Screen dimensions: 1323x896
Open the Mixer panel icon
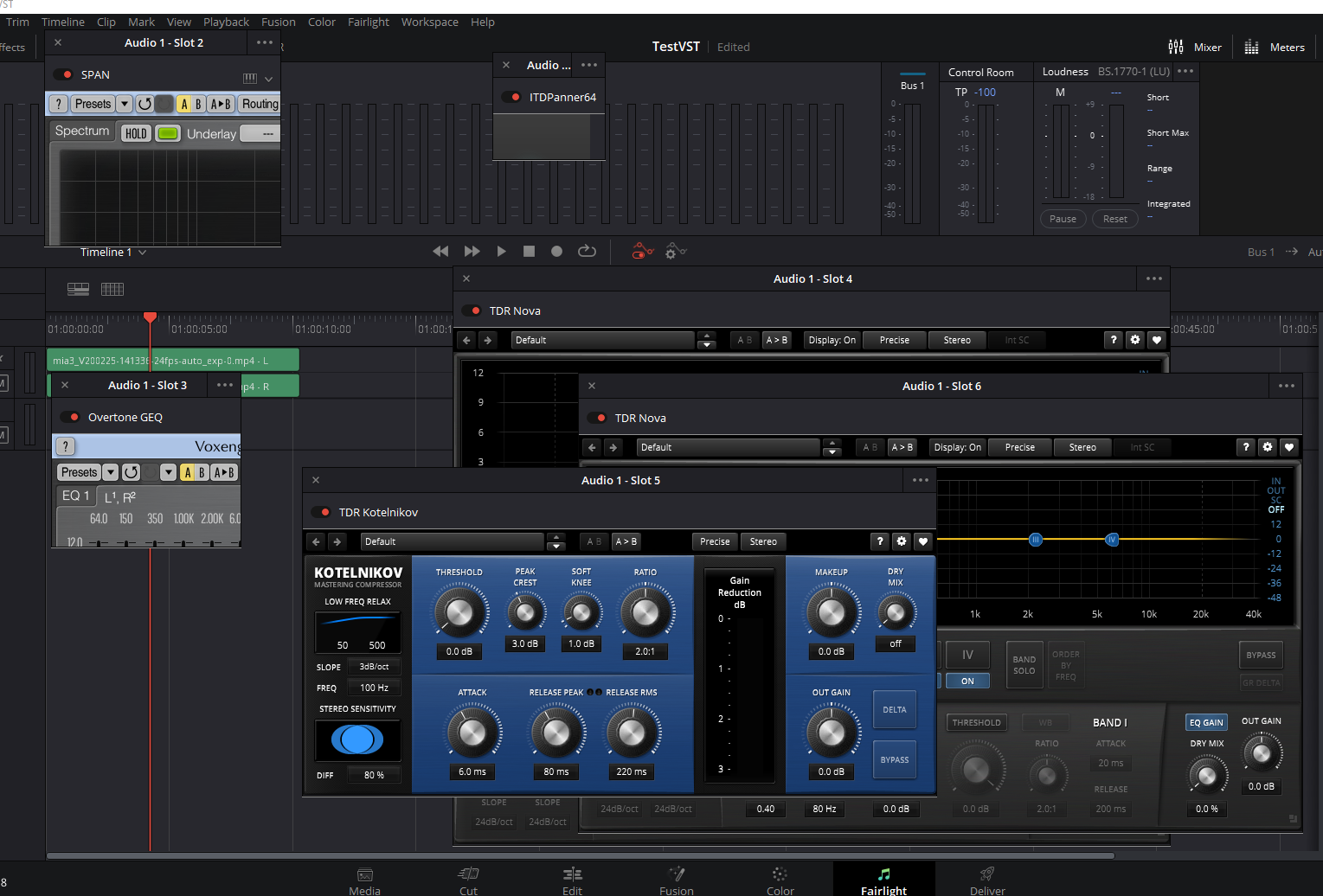[x=1176, y=47]
